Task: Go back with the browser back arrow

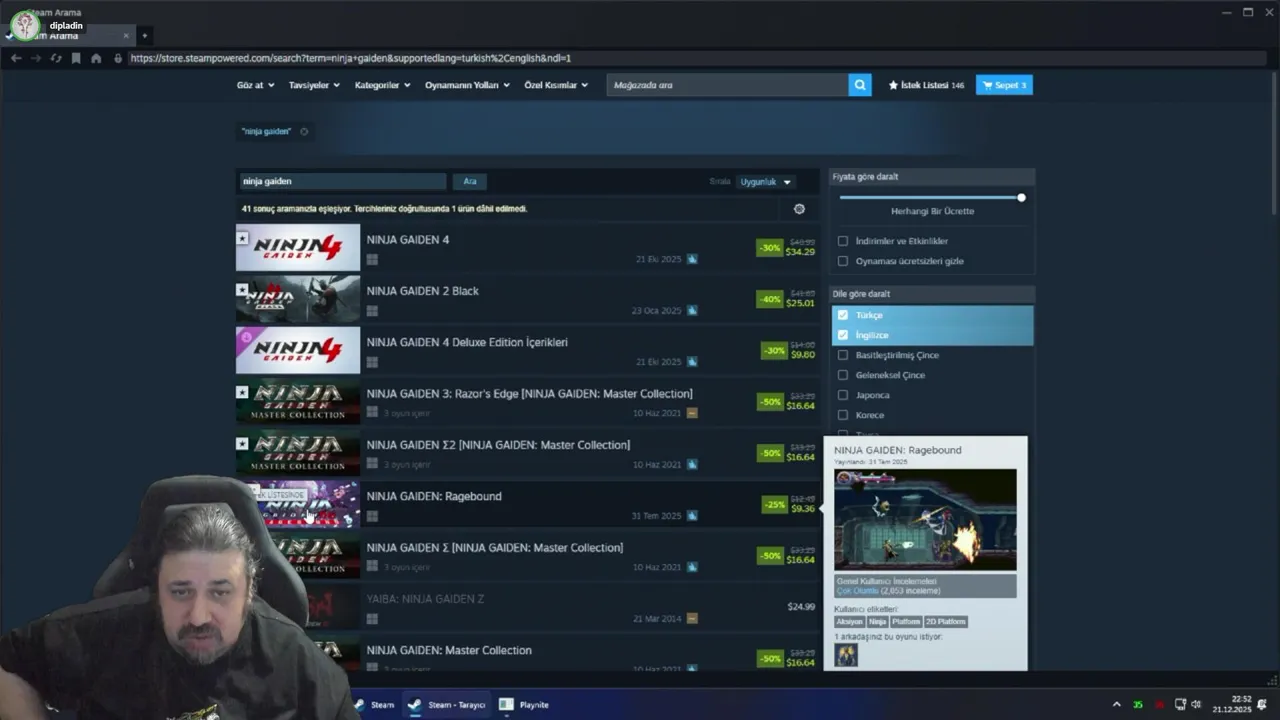Action: point(15,58)
